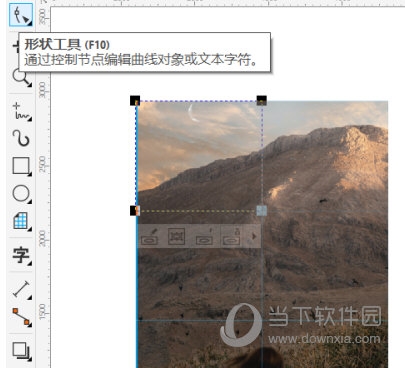Select the Parallel Dimension line tool

[22, 289]
